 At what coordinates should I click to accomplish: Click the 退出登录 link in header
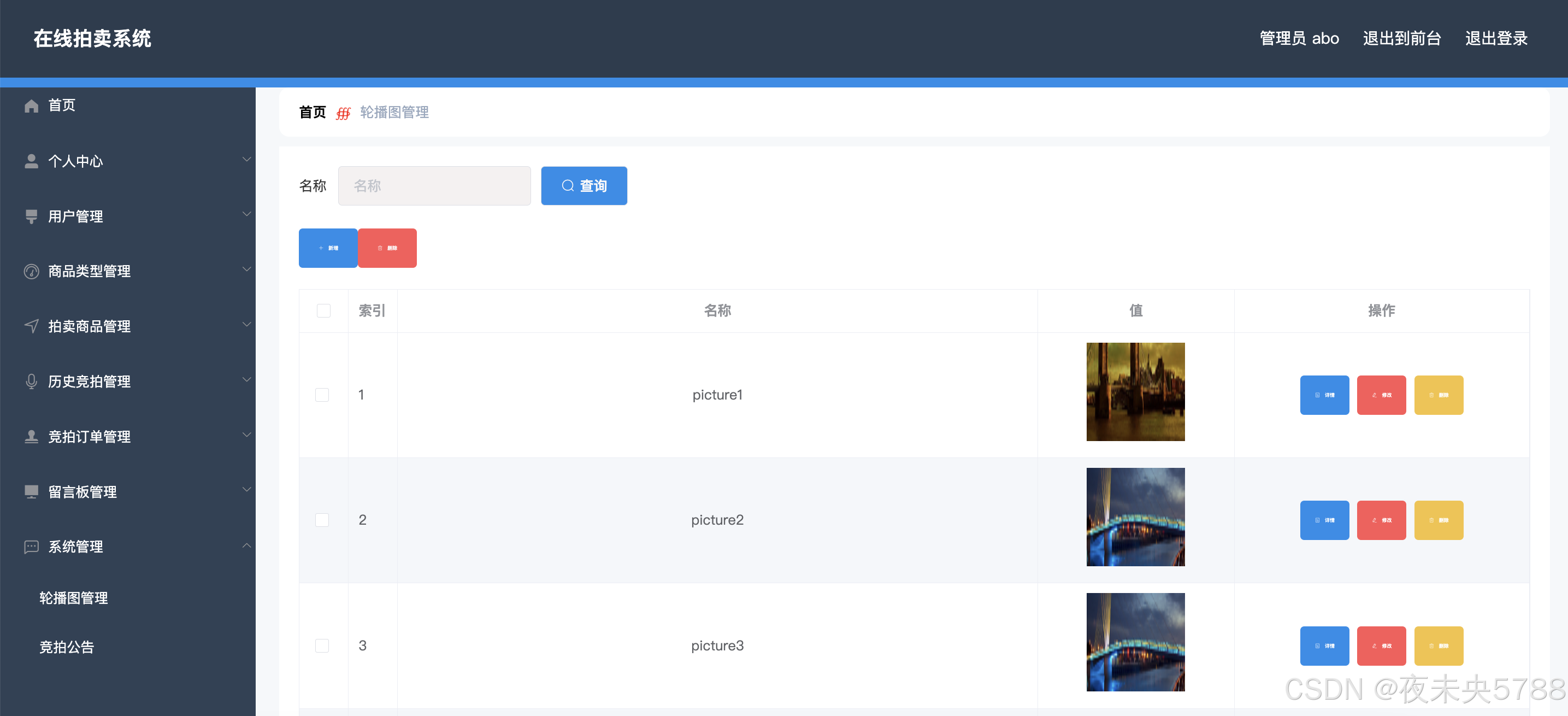1495,38
